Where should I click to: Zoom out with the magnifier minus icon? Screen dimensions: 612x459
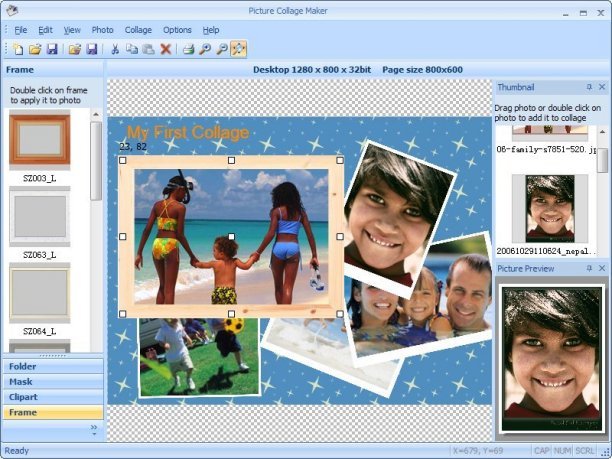pos(222,49)
